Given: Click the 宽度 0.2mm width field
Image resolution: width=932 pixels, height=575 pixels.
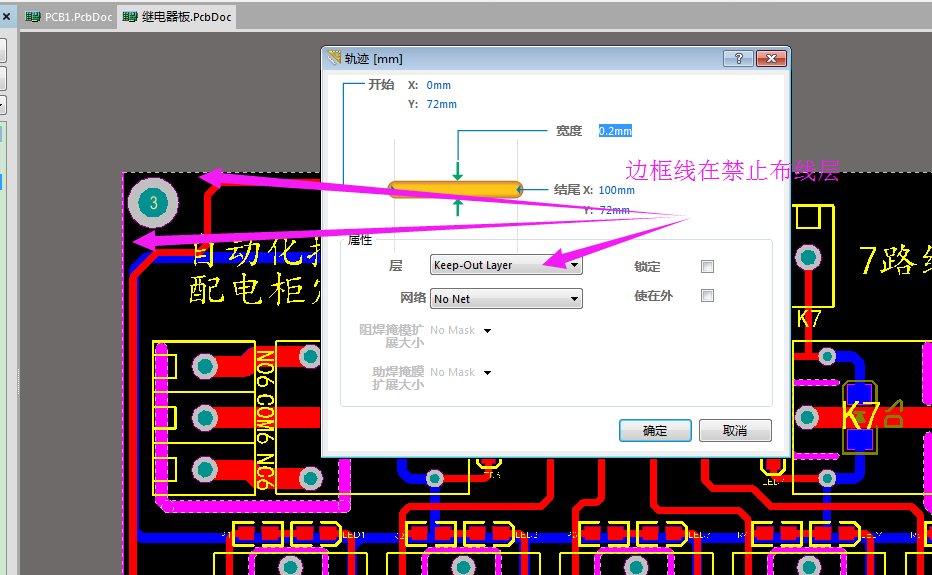Looking at the screenshot, I should click(615, 131).
